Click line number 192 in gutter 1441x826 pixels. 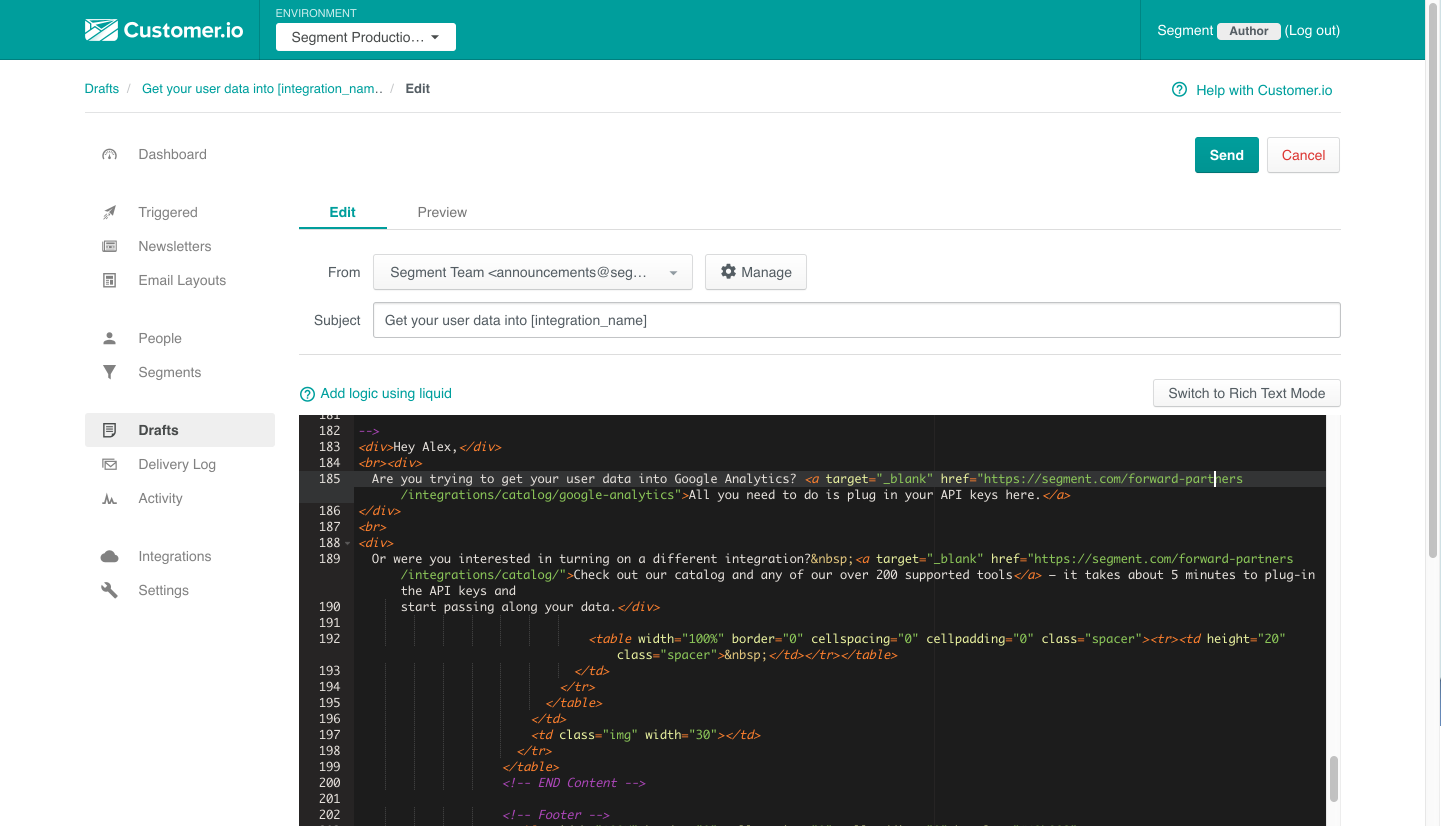(x=330, y=639)
